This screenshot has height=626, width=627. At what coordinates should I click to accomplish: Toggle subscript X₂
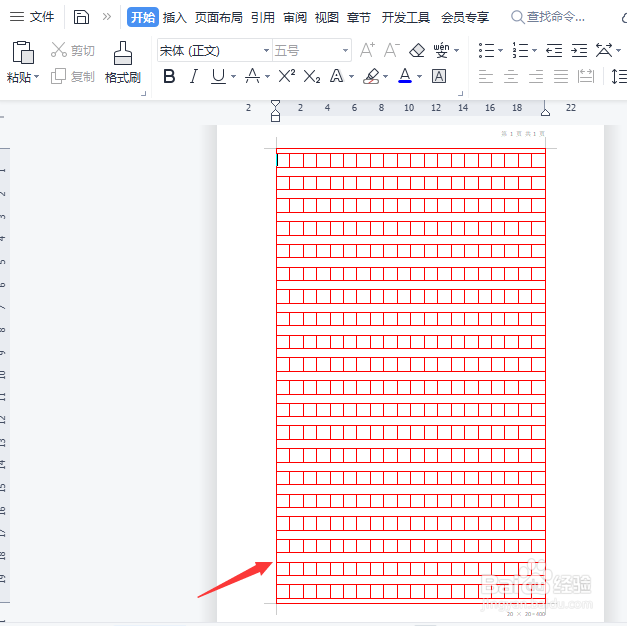[312, 76]
